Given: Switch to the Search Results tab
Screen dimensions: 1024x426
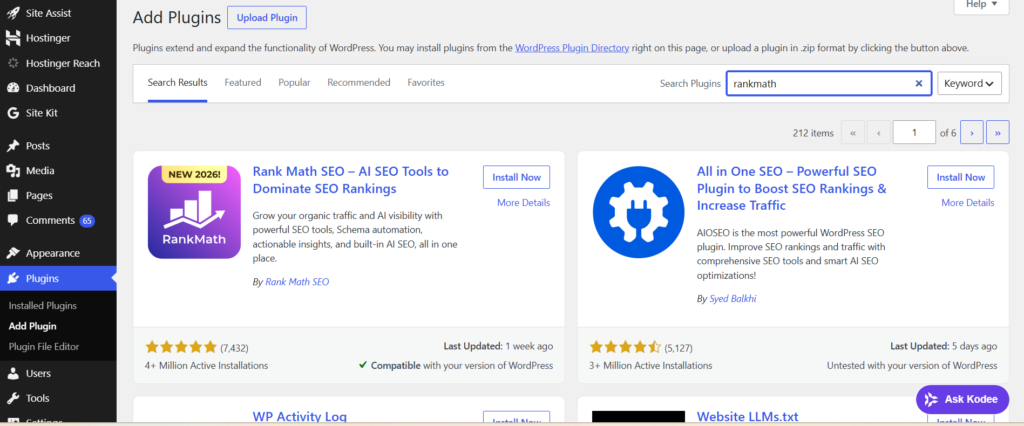Looking at the screenshot, I should (x=178, y=83).
